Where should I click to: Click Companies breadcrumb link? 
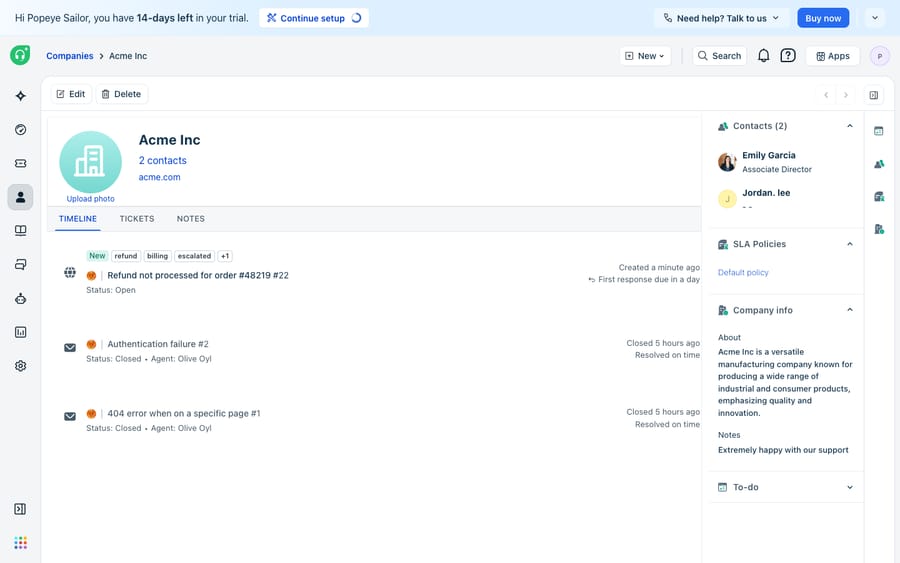pyautogui.click(x=69, y=56)
